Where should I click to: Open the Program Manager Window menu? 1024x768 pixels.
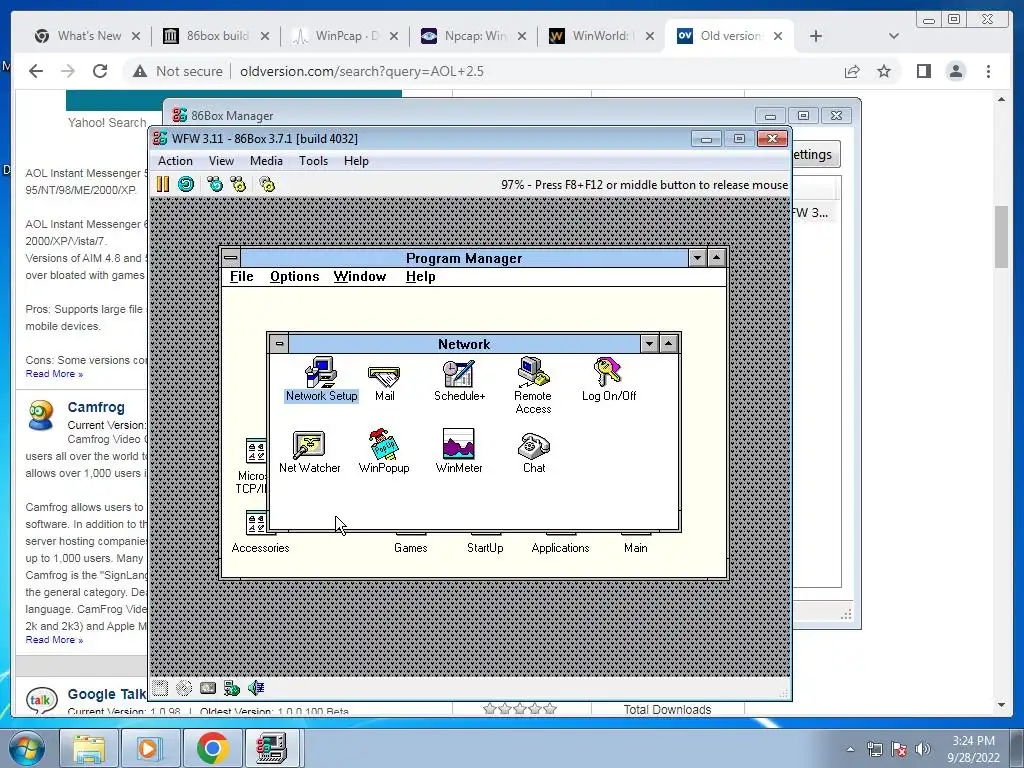click(x=360, y=276)
